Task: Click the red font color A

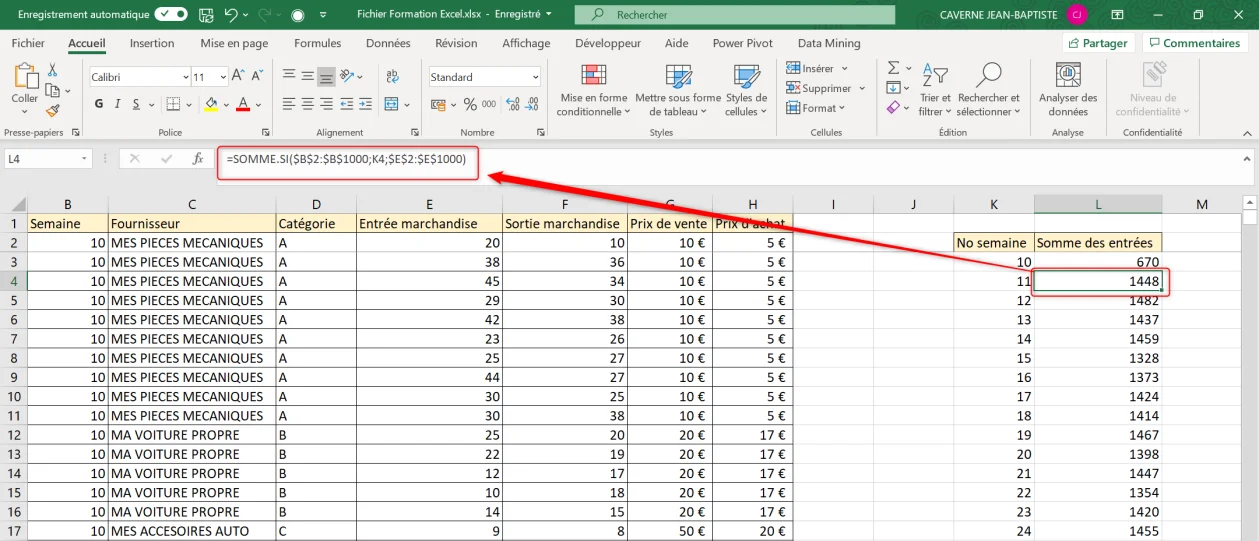Action: (x=242, y=104)
